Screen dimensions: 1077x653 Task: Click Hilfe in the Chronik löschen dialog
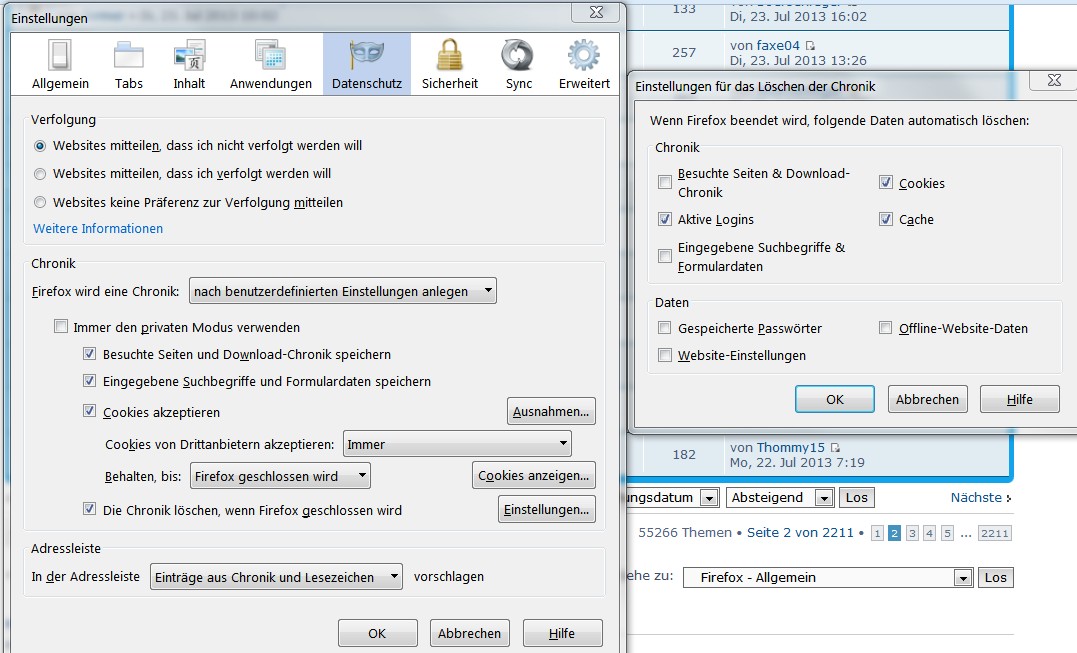pos(1019,399)
